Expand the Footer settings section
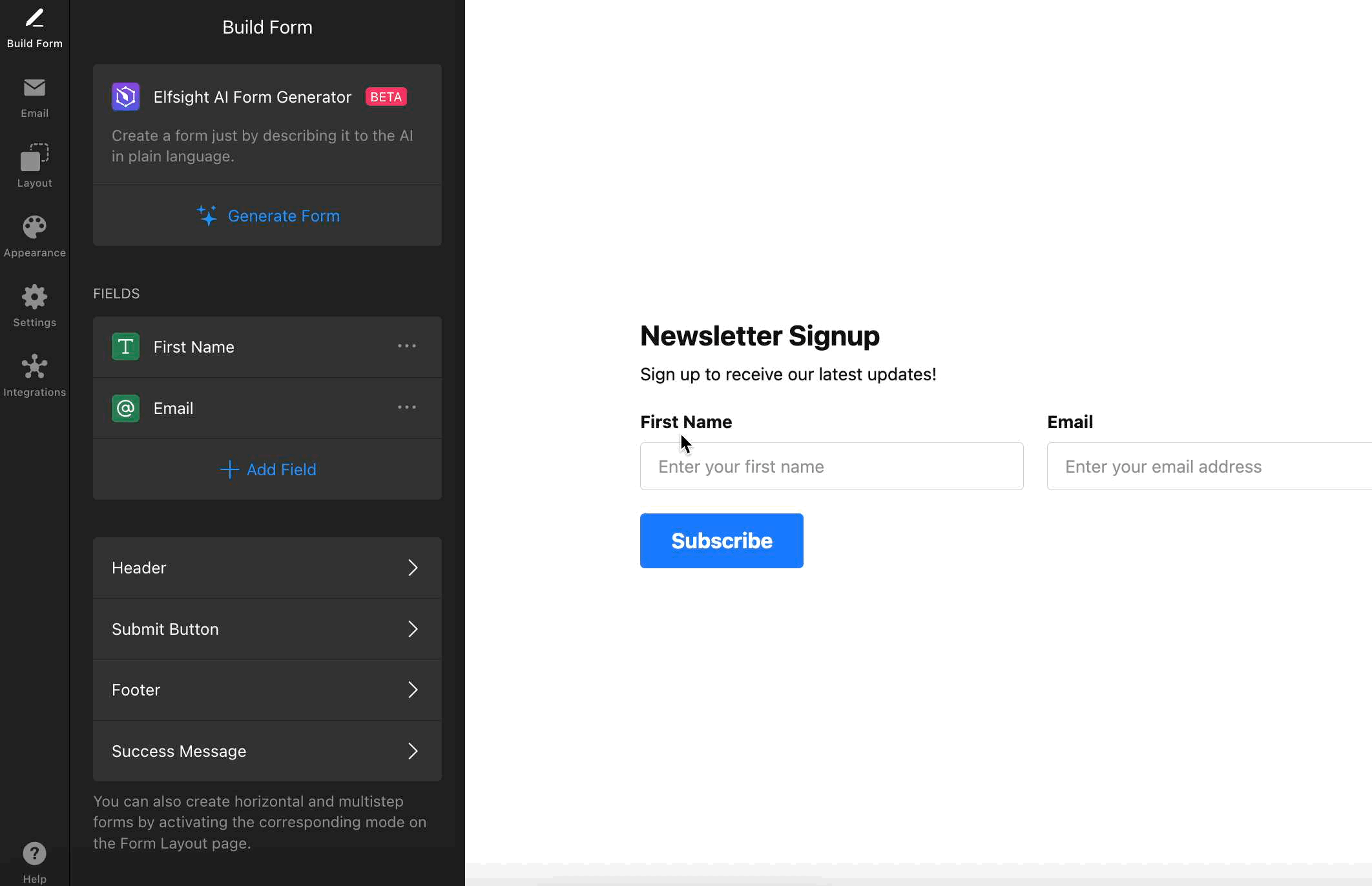 tap(267, 690)
